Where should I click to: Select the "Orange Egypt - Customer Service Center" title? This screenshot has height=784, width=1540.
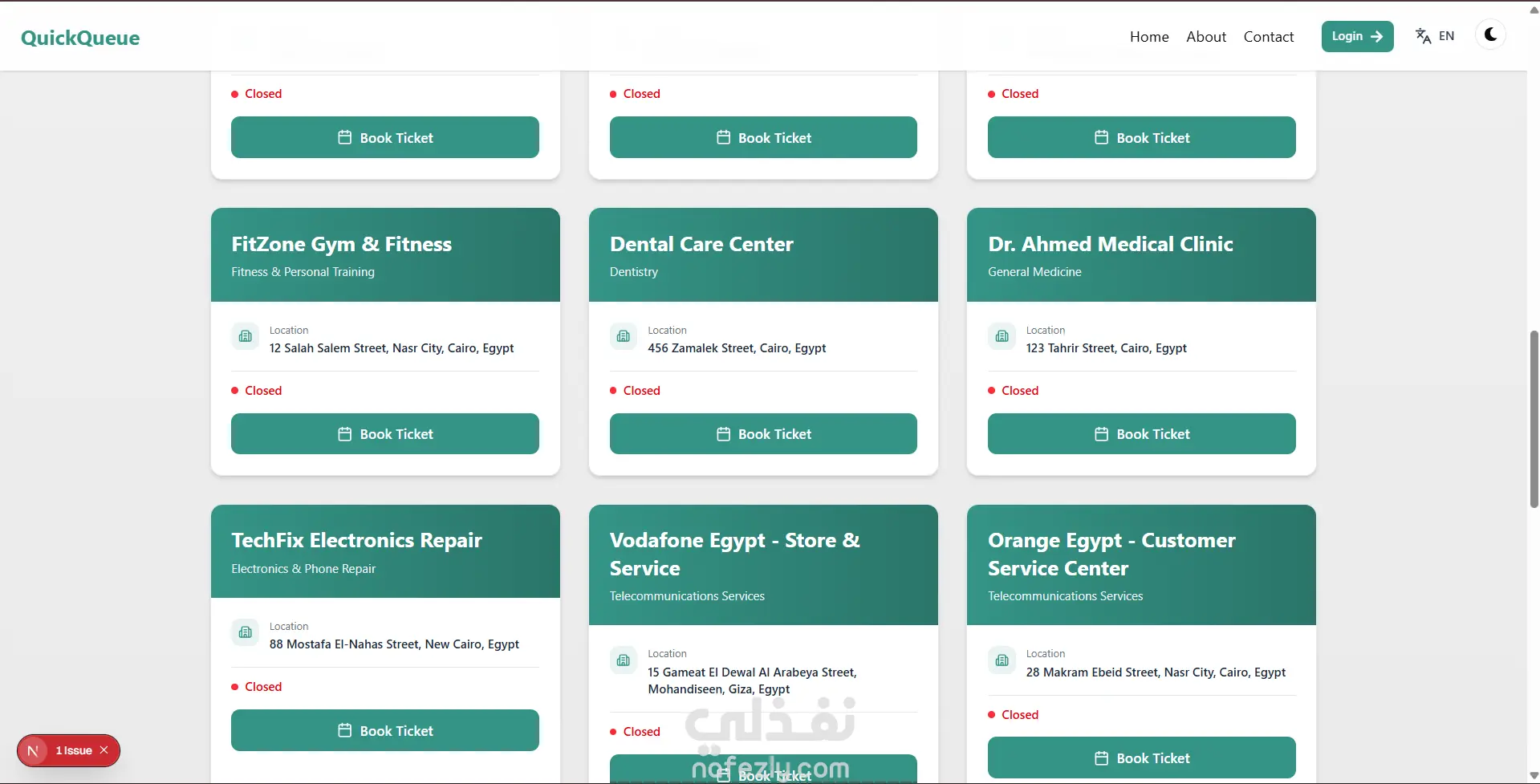pyautogui.click(x=1112, y=554)
